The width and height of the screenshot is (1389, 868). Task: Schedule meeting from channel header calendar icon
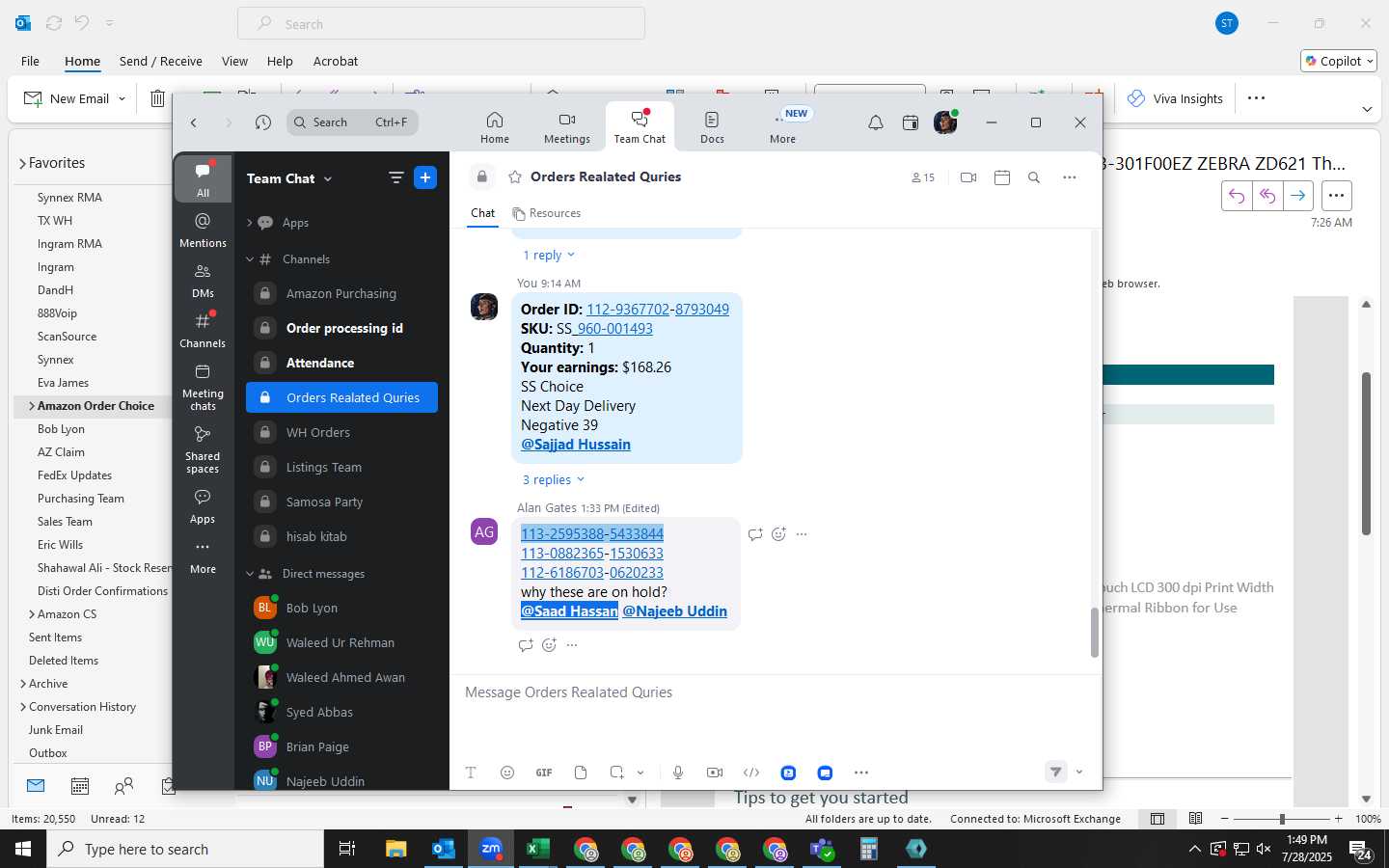coord(1002,177)
